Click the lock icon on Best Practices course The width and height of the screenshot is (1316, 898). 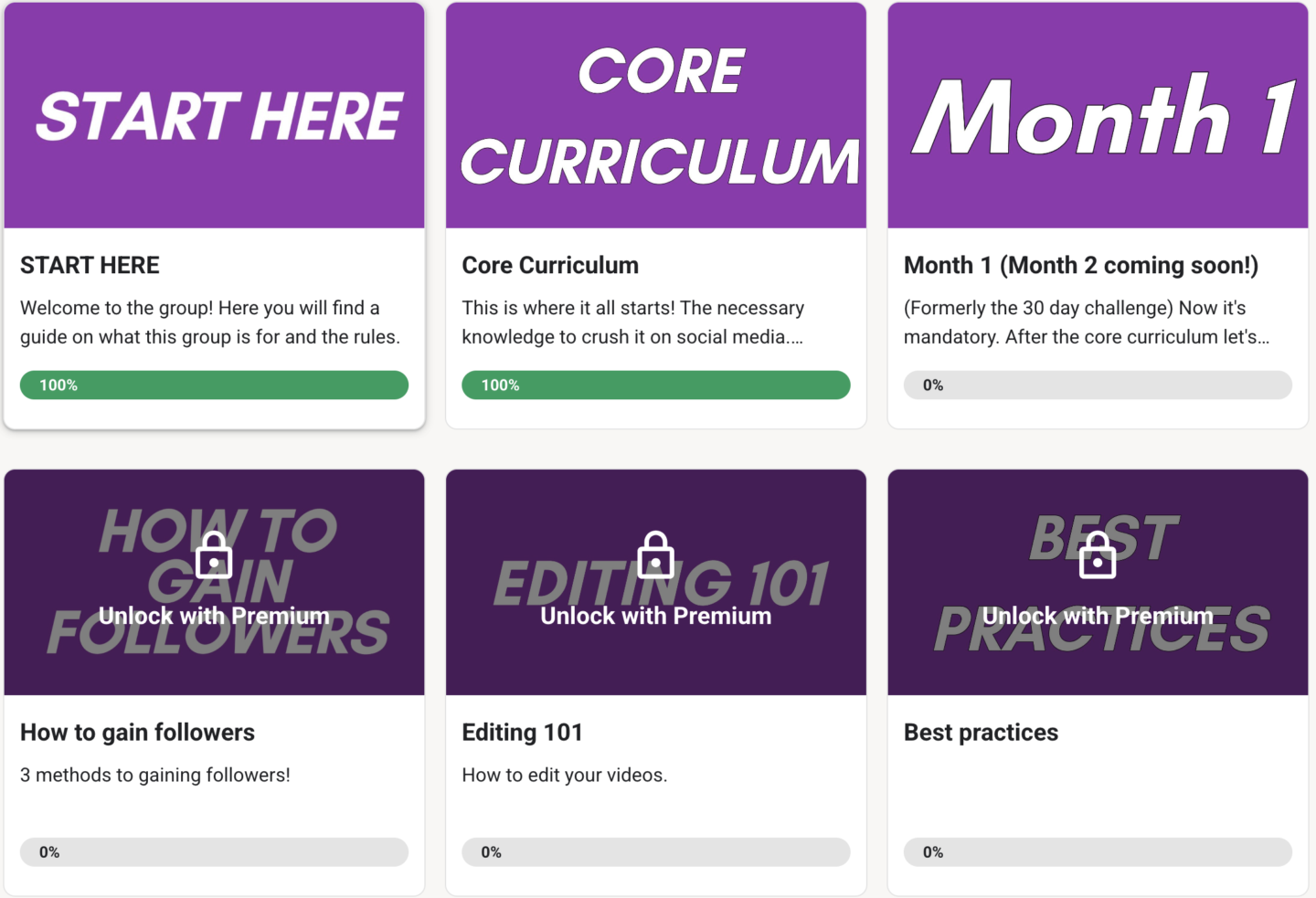coord(1097,555)
